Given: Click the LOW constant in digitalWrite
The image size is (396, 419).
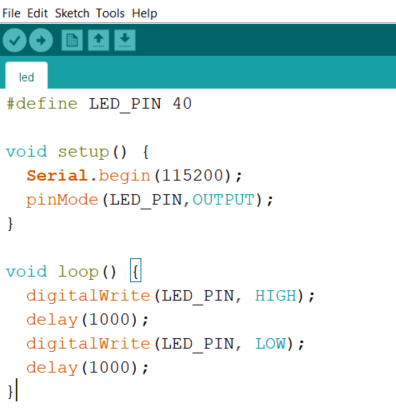Looking at the screenshot, I should click(270, 344).
